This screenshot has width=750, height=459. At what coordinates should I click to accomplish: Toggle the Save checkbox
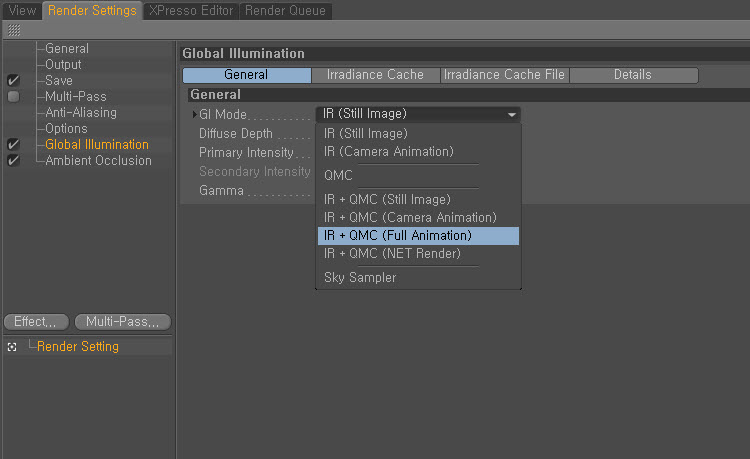(13, 80)
